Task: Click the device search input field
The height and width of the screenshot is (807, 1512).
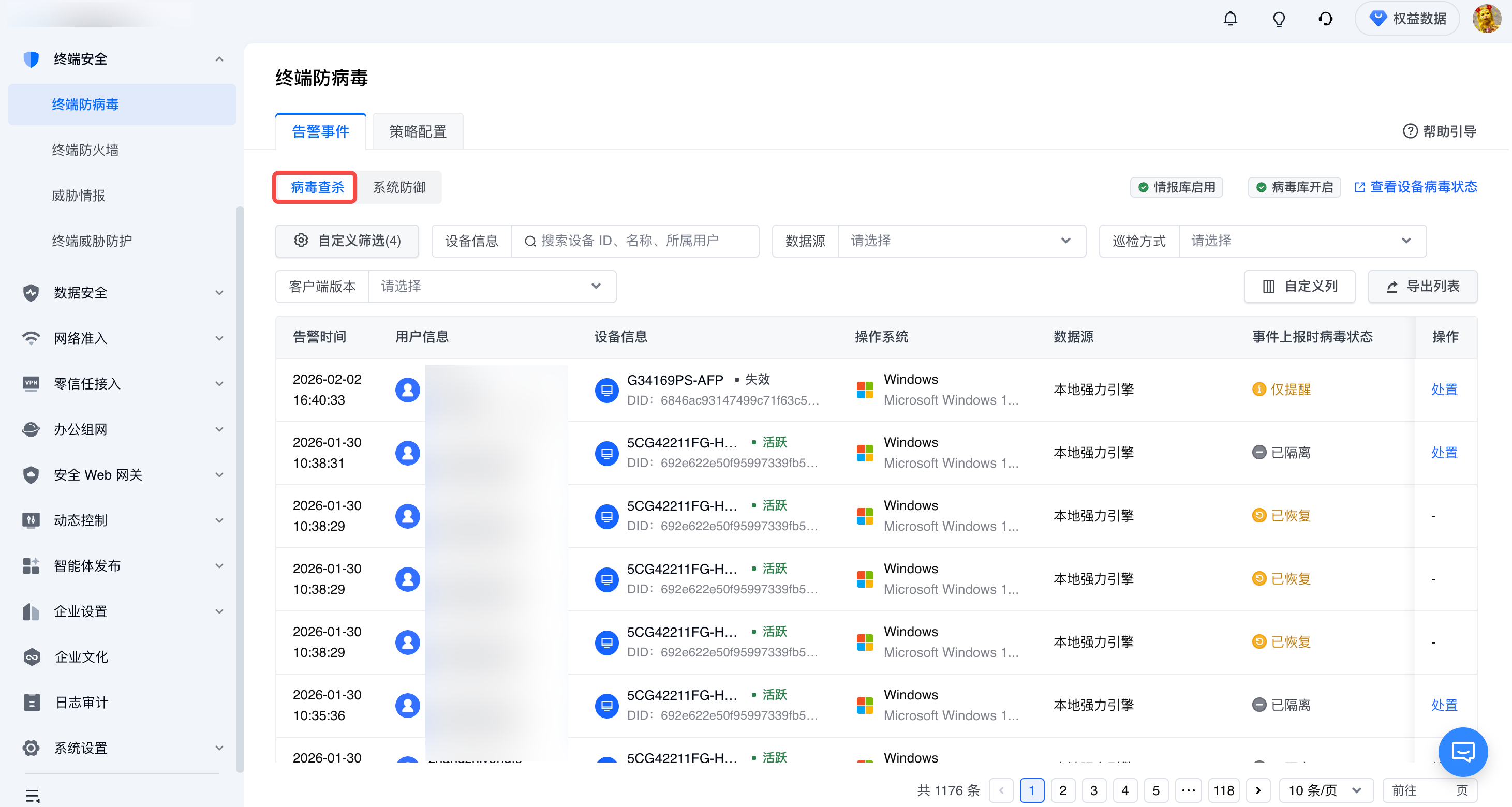Action: click(635, 241)
